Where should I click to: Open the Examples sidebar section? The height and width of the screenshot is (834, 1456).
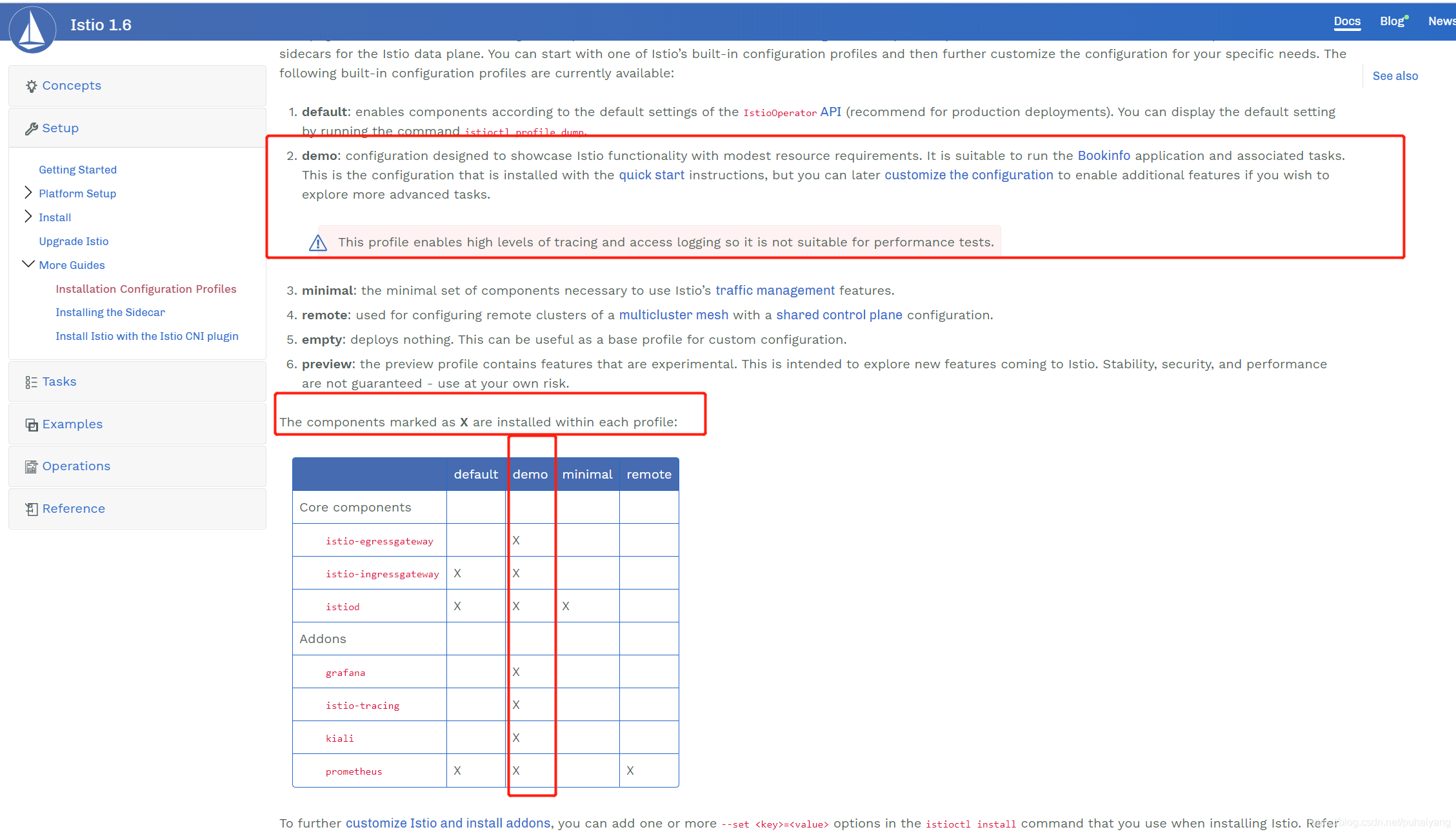137,424
